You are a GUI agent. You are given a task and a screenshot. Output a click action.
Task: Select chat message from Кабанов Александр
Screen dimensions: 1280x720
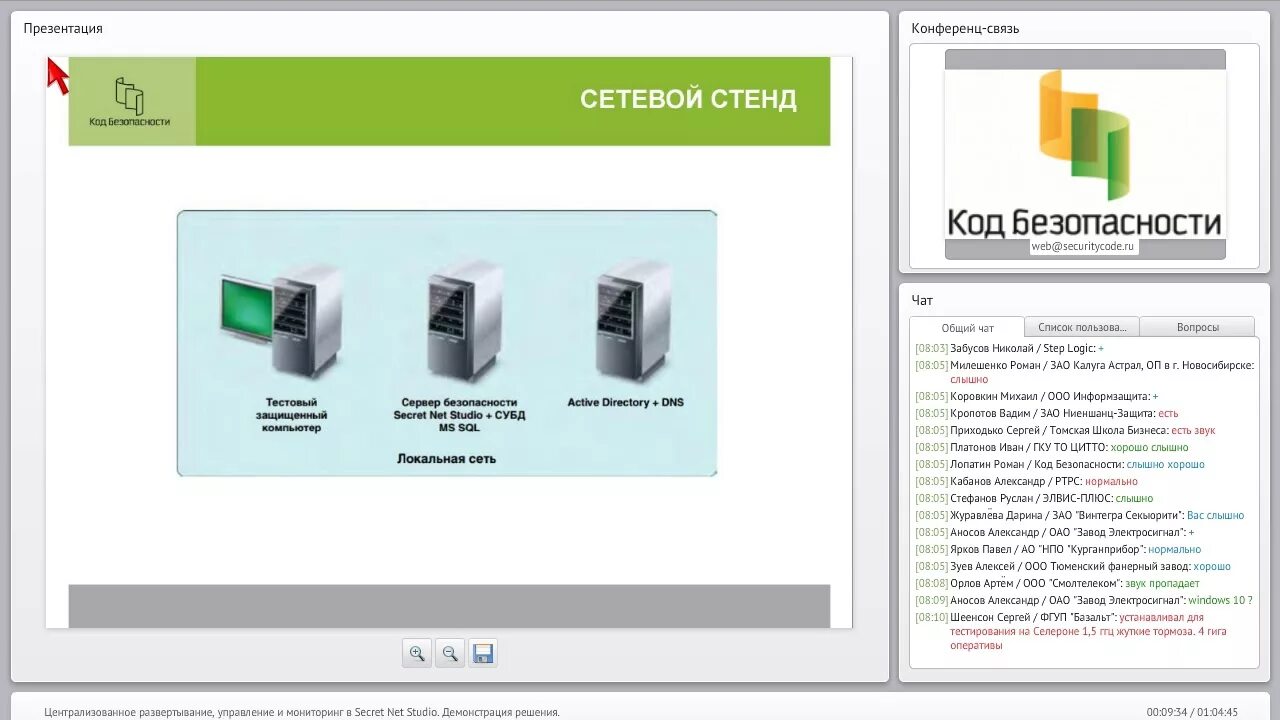1026,481
